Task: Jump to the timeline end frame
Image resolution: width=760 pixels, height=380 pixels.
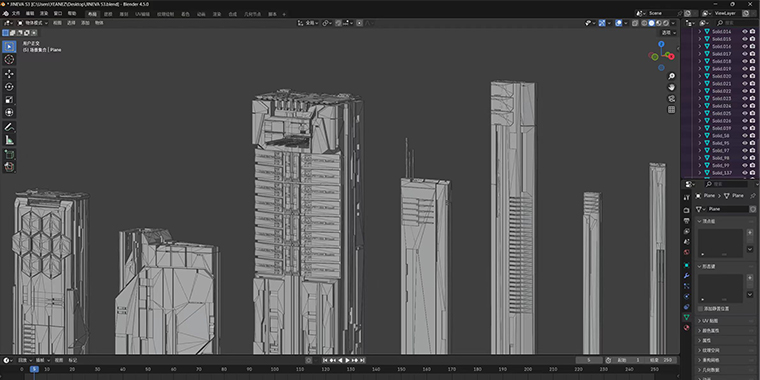Action: [362, 360]
